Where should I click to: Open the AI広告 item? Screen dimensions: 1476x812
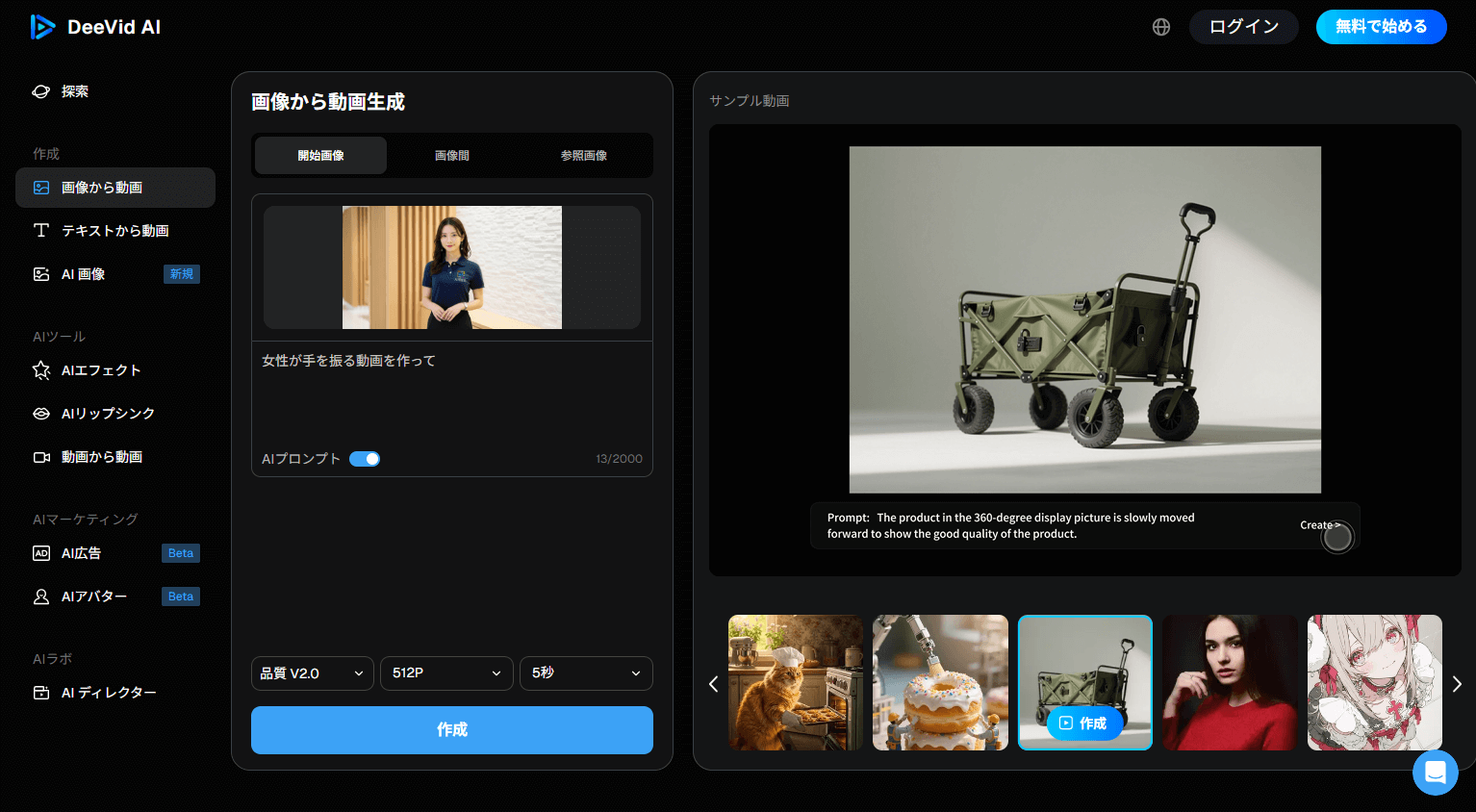(x=82, y=553)
